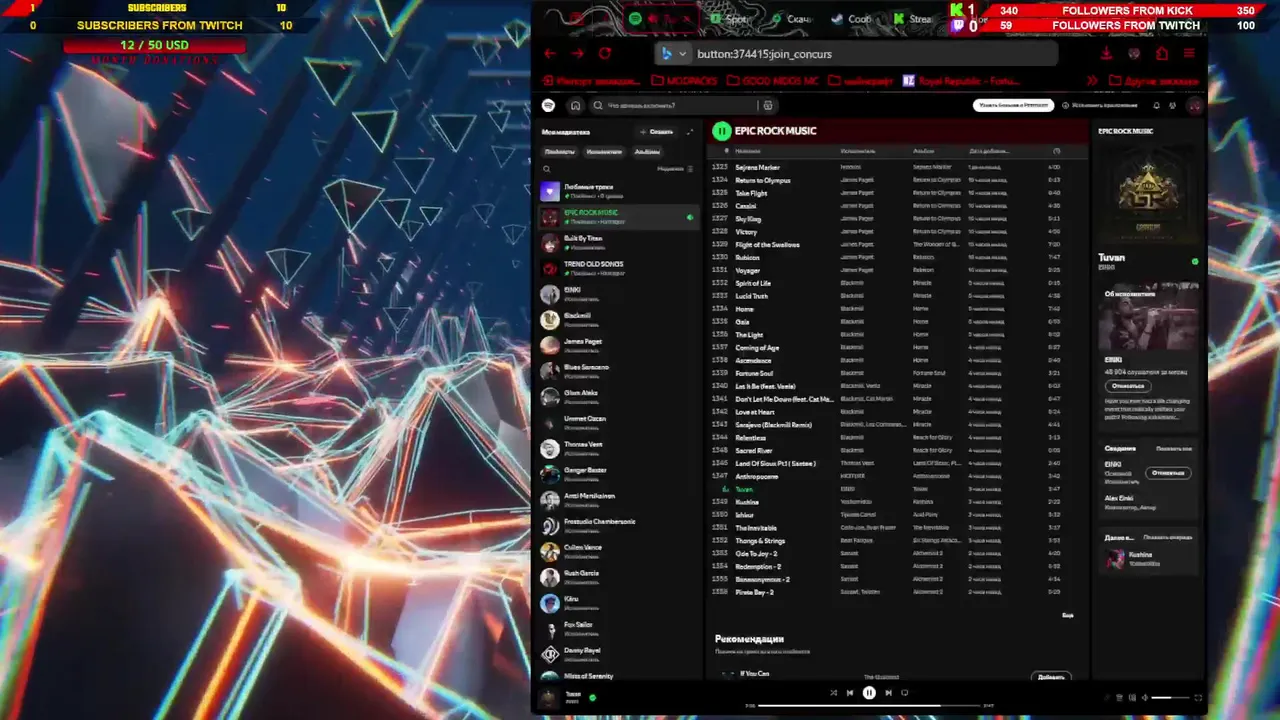Viewport: 1280px width, 720px height.
Task: Toggle shuffle in the player bar
Action: tap(833, 692)
